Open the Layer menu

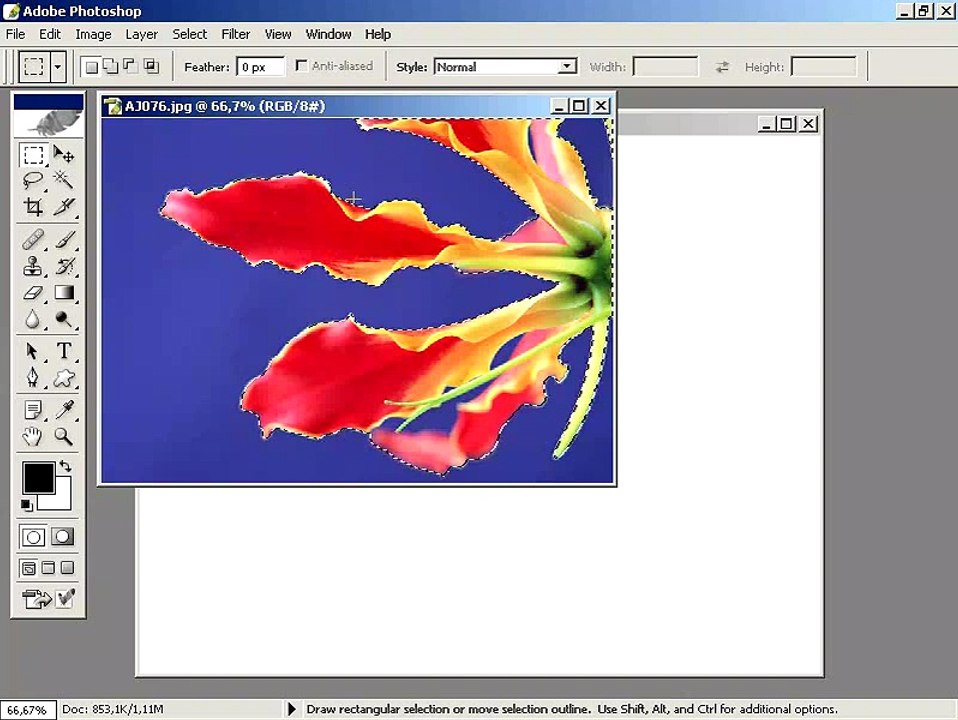141,34
